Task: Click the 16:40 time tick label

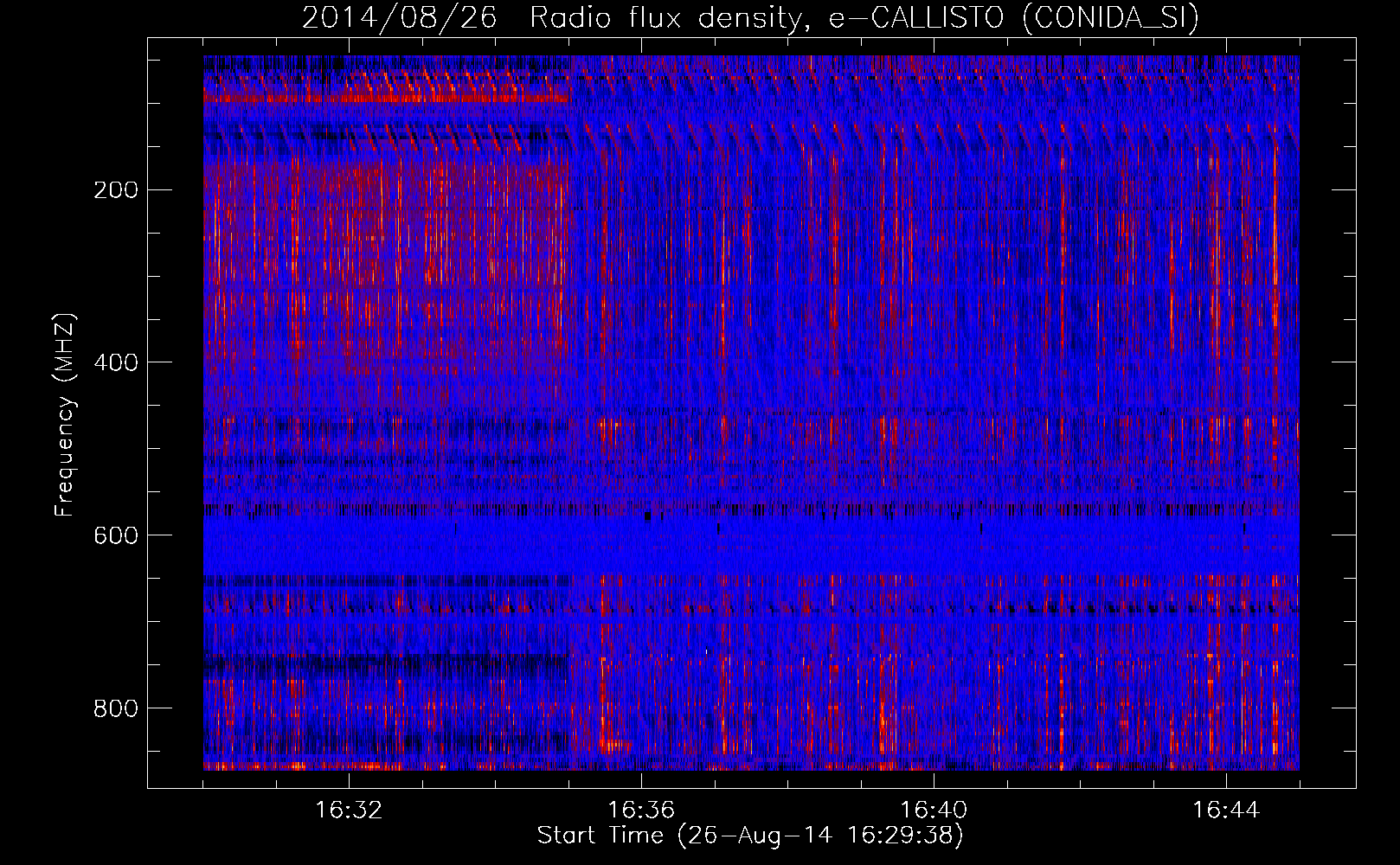Action: [934, 811]
